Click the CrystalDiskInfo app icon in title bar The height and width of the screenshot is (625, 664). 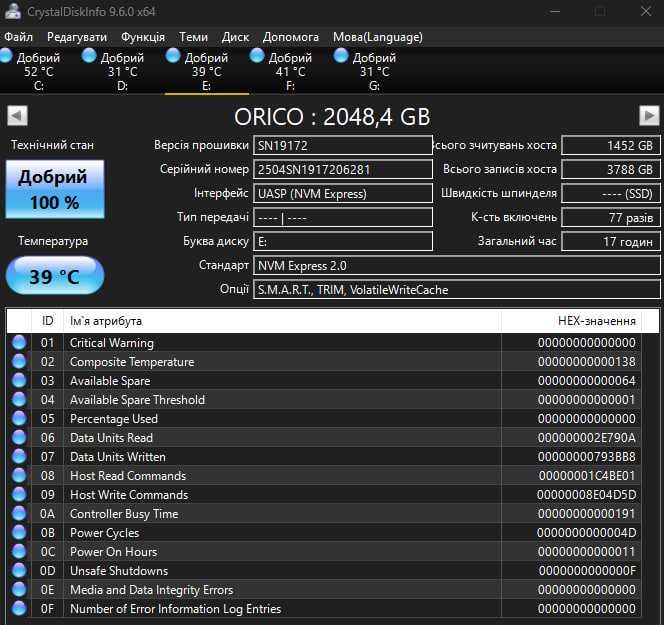[x=12, y=11]
